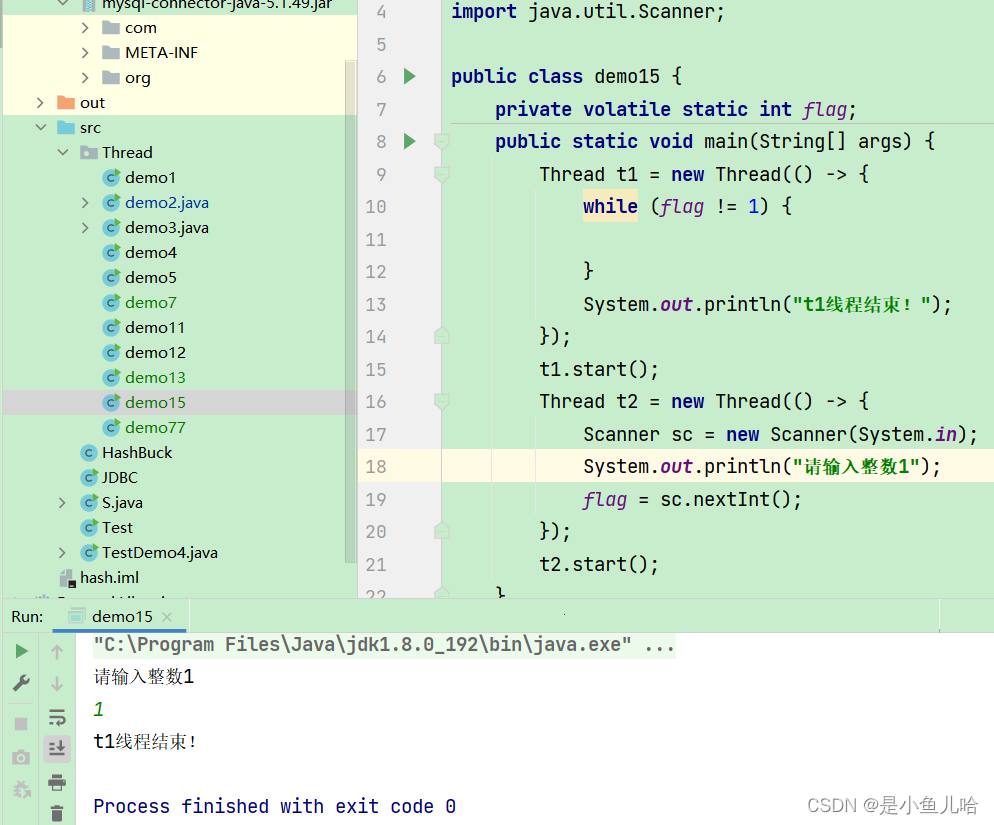This screenshot has height=825, width=994.
Task: Toggle code fold marker at line 16
Action: point(441,401)
